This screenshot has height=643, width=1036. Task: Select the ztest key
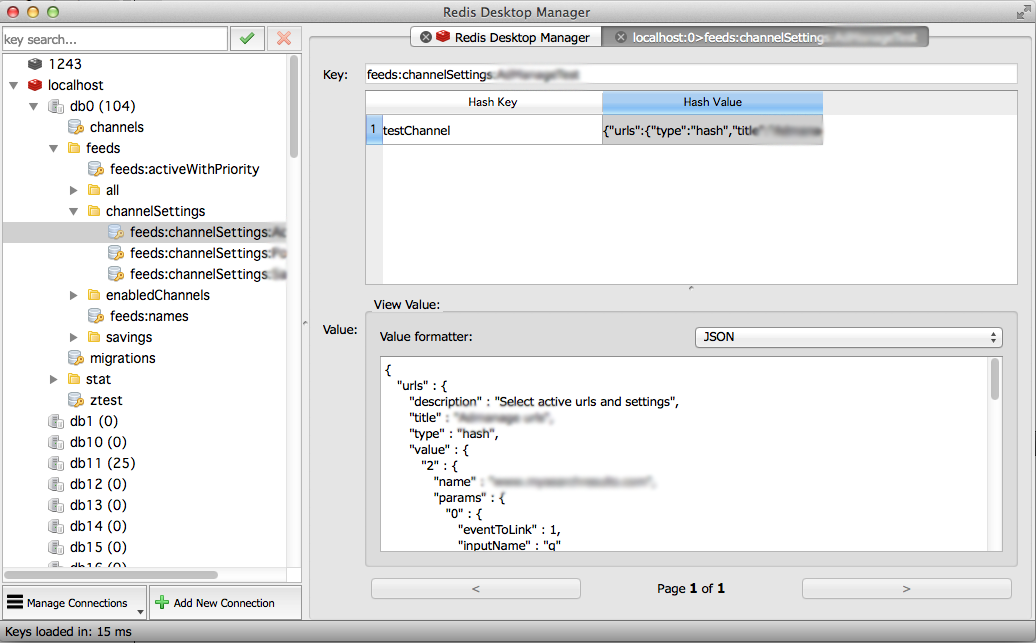(106, 400)
